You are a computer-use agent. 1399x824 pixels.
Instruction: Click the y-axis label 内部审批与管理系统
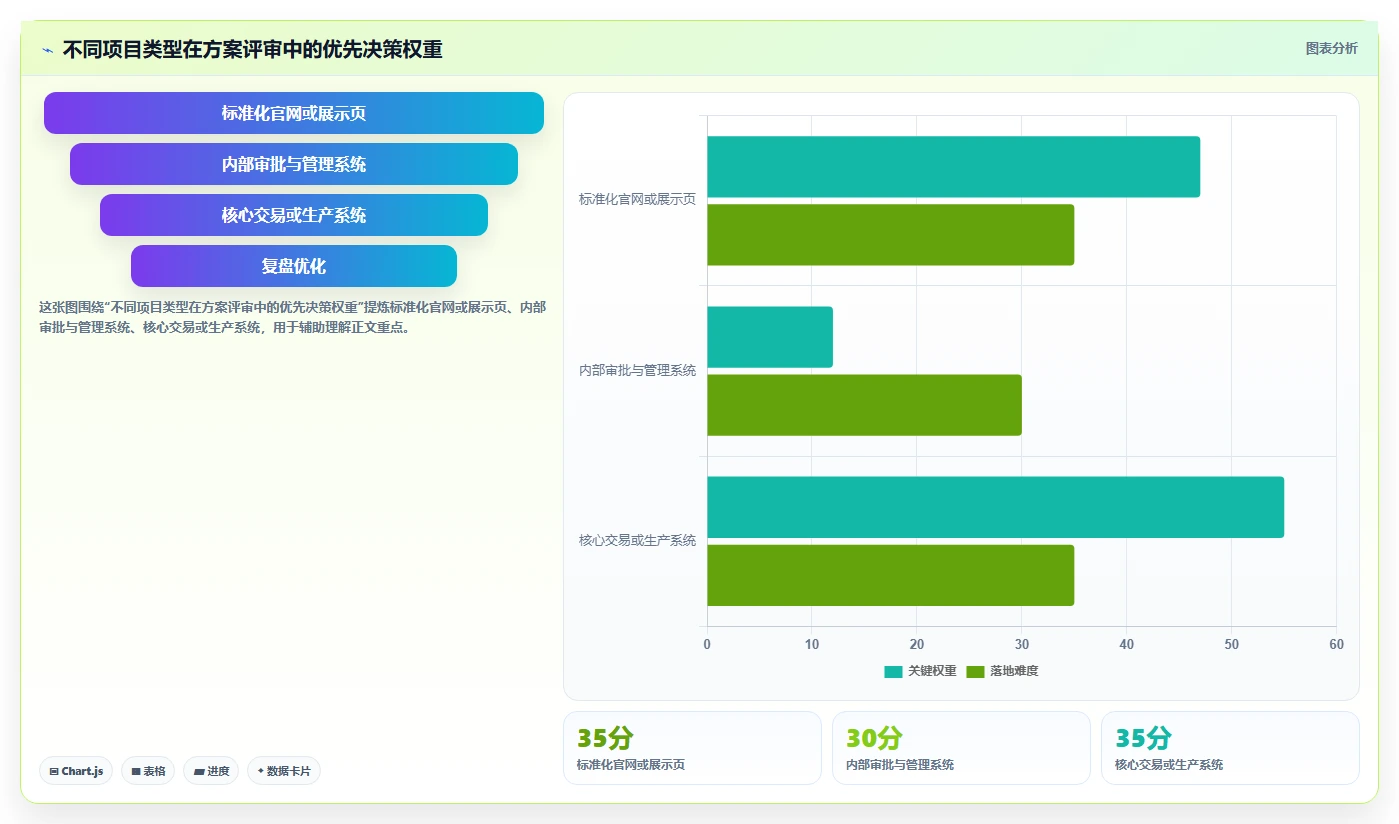pyautogui.click(x=637, y=370)
